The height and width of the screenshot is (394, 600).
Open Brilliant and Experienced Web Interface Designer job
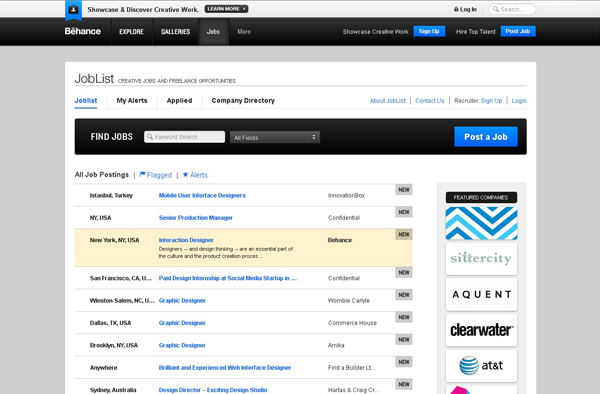click(x=225, y=368)
